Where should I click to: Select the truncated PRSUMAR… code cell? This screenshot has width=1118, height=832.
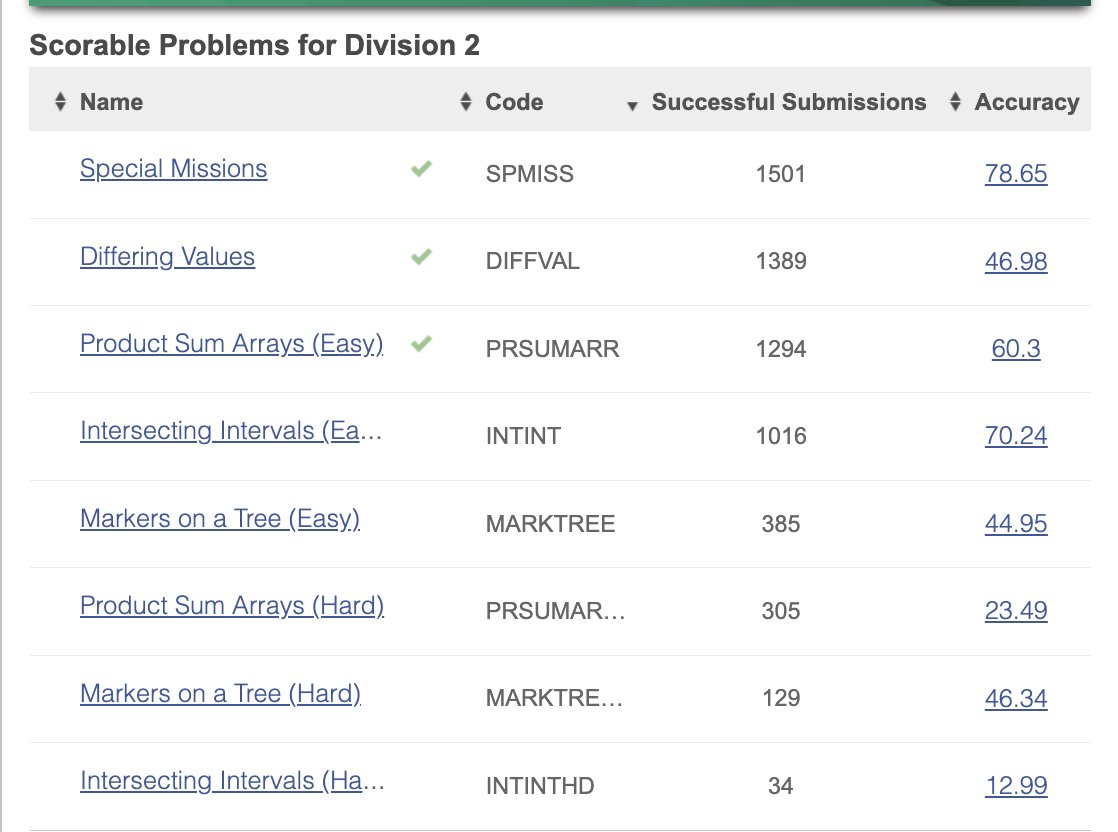(x=555, y=611)
